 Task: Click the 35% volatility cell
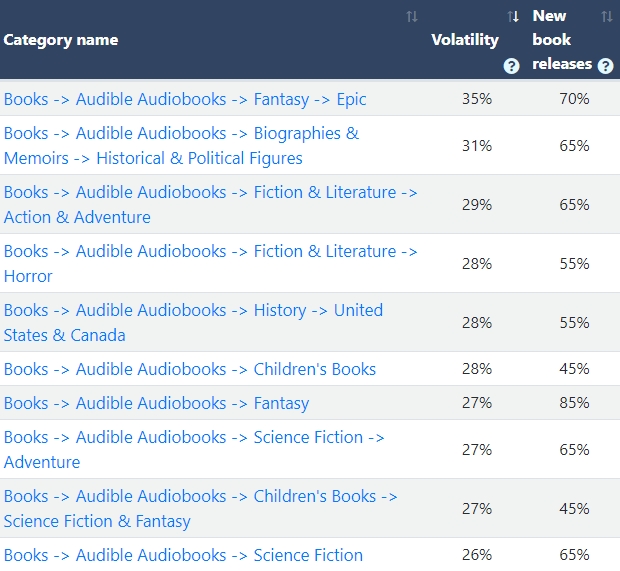[x=477, y=99]
